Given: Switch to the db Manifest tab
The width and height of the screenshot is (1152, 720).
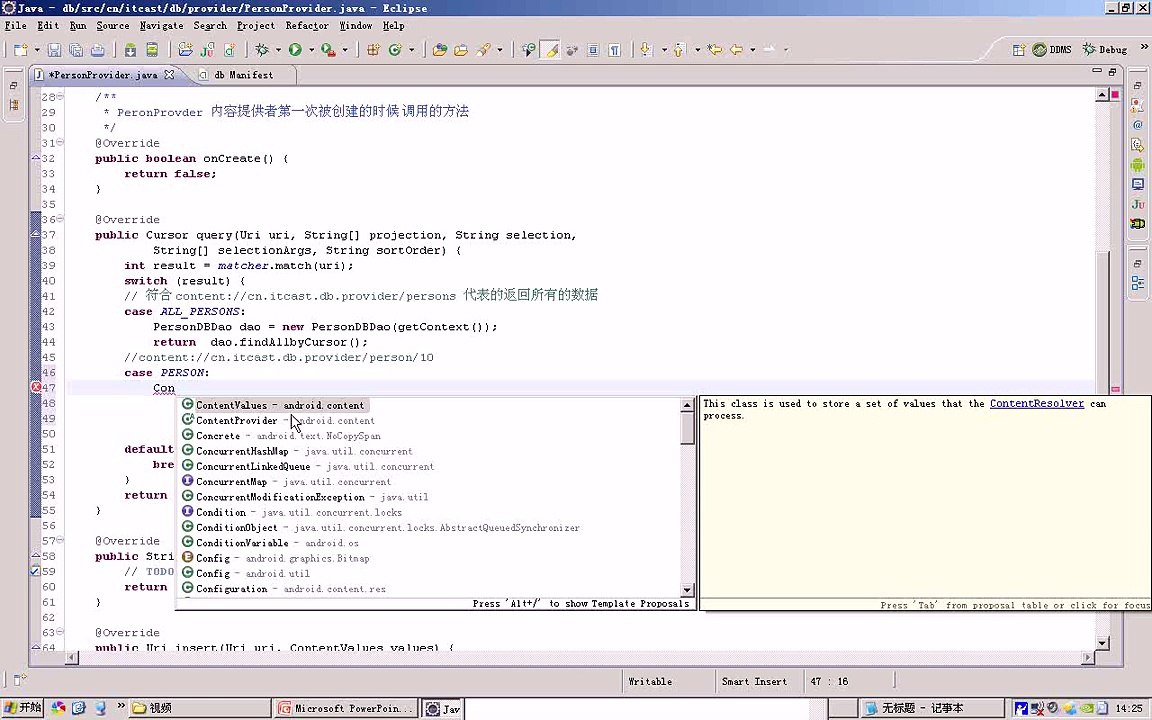Looking at the screenshot, I should 242,75.
